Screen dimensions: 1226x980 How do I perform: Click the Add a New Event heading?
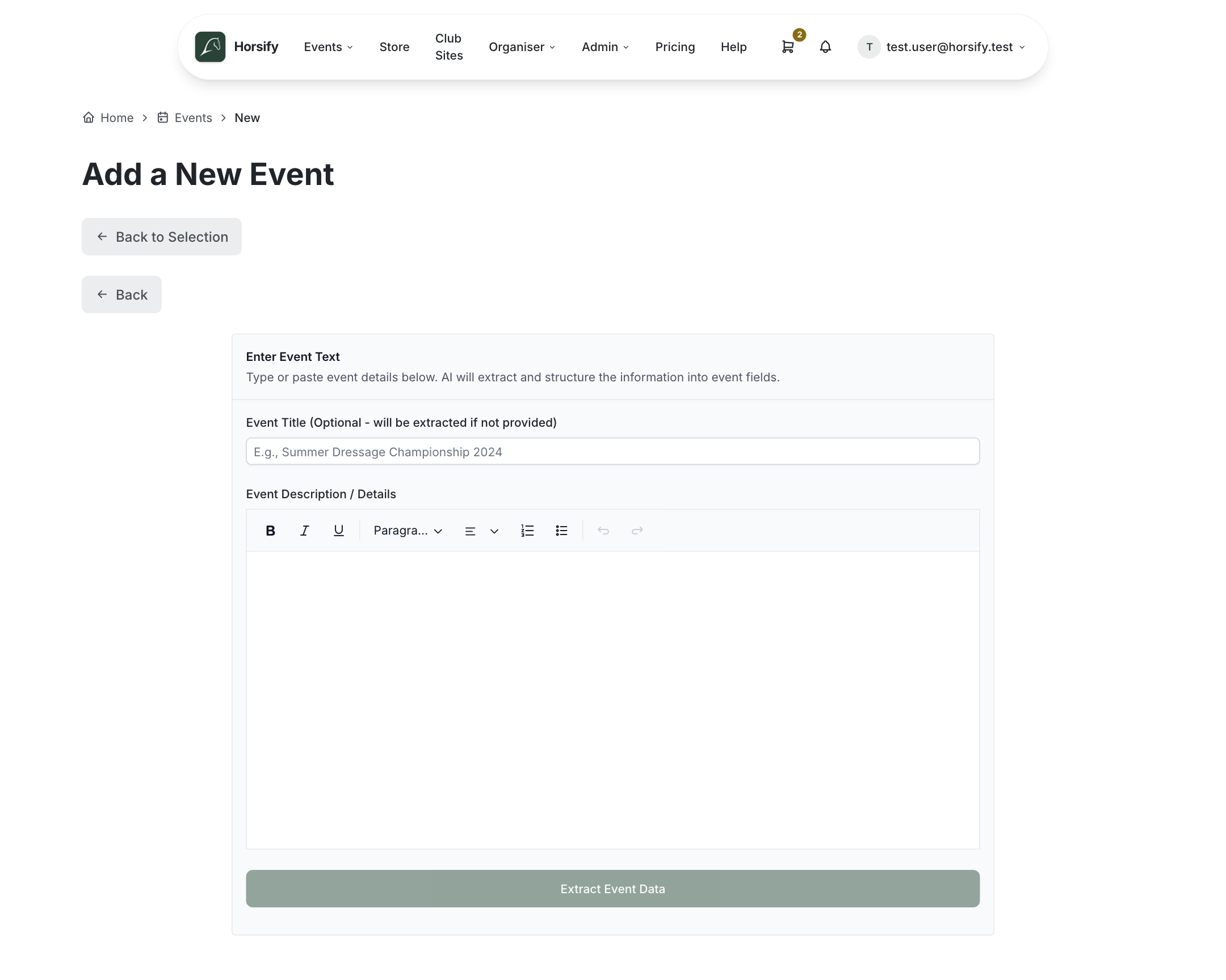pos(208,174)
